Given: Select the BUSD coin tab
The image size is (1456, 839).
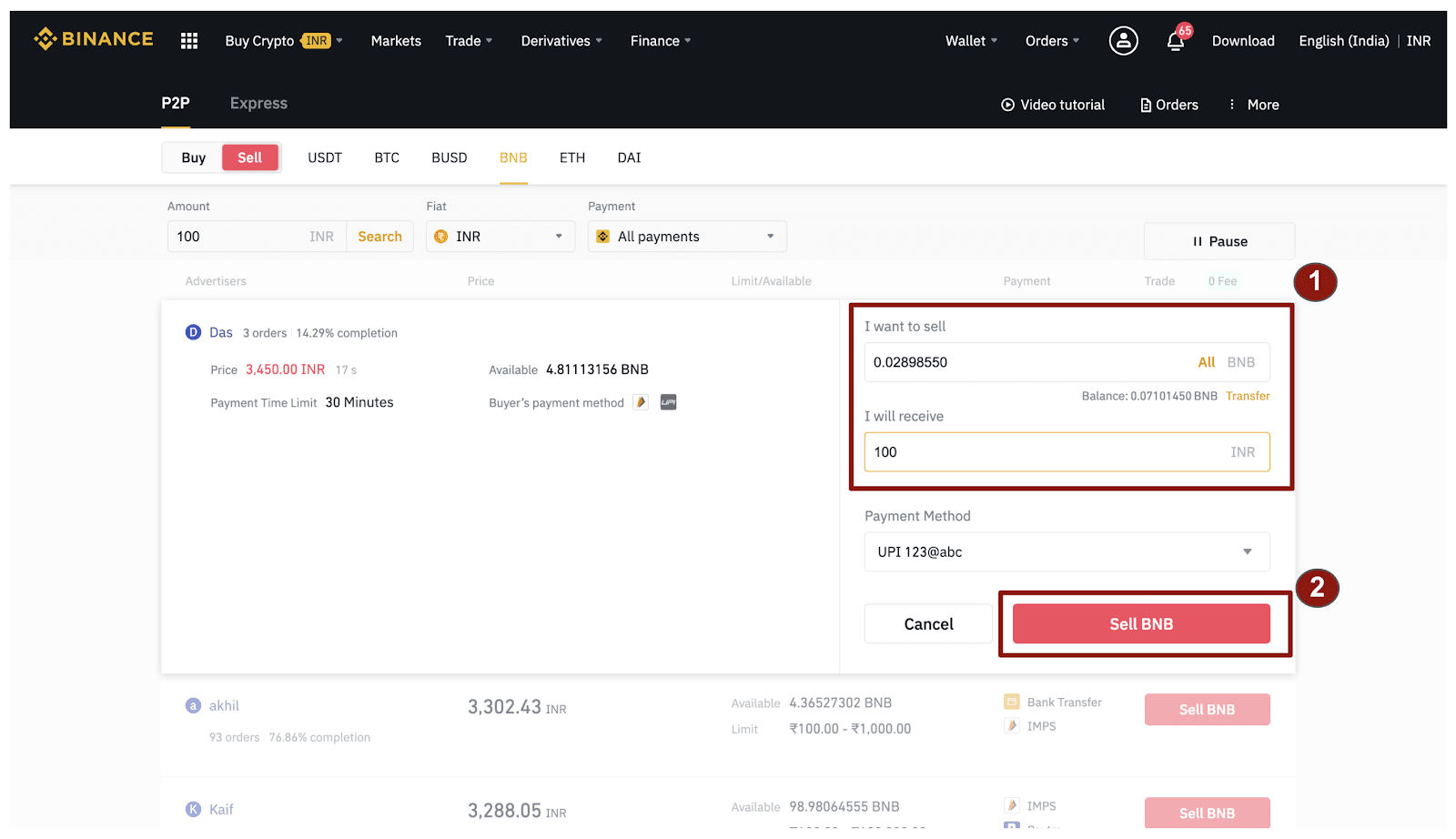Looking at the screenshot, I should [x=450, y=157].
